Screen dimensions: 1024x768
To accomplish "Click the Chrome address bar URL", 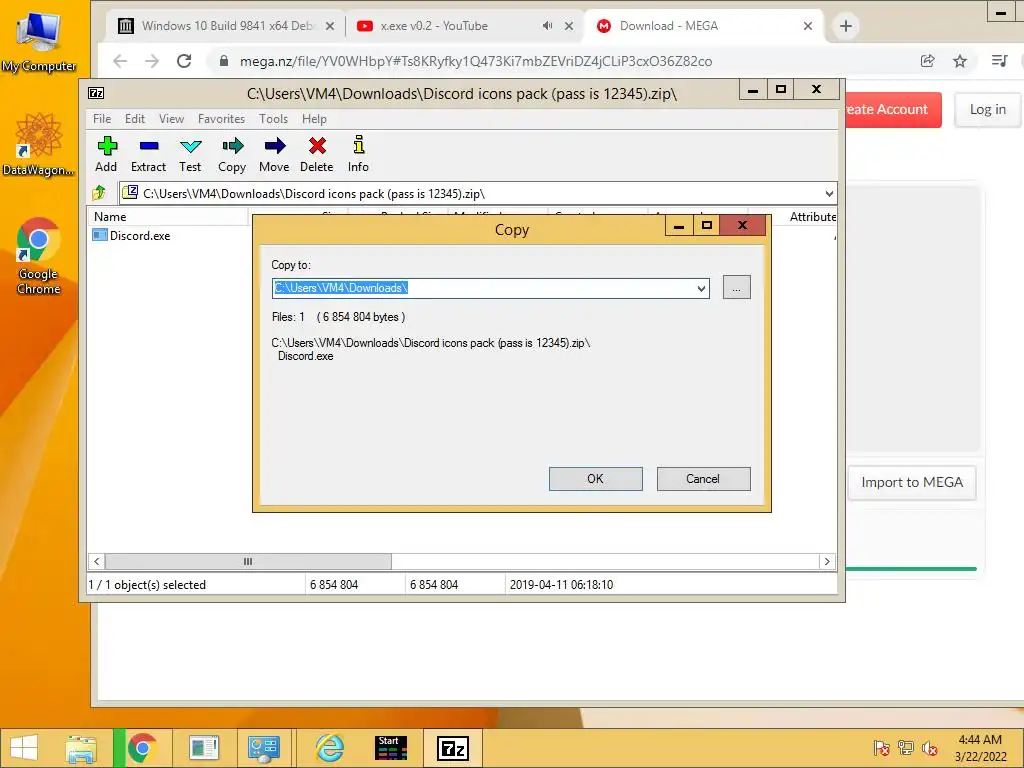I will (476, 61).
